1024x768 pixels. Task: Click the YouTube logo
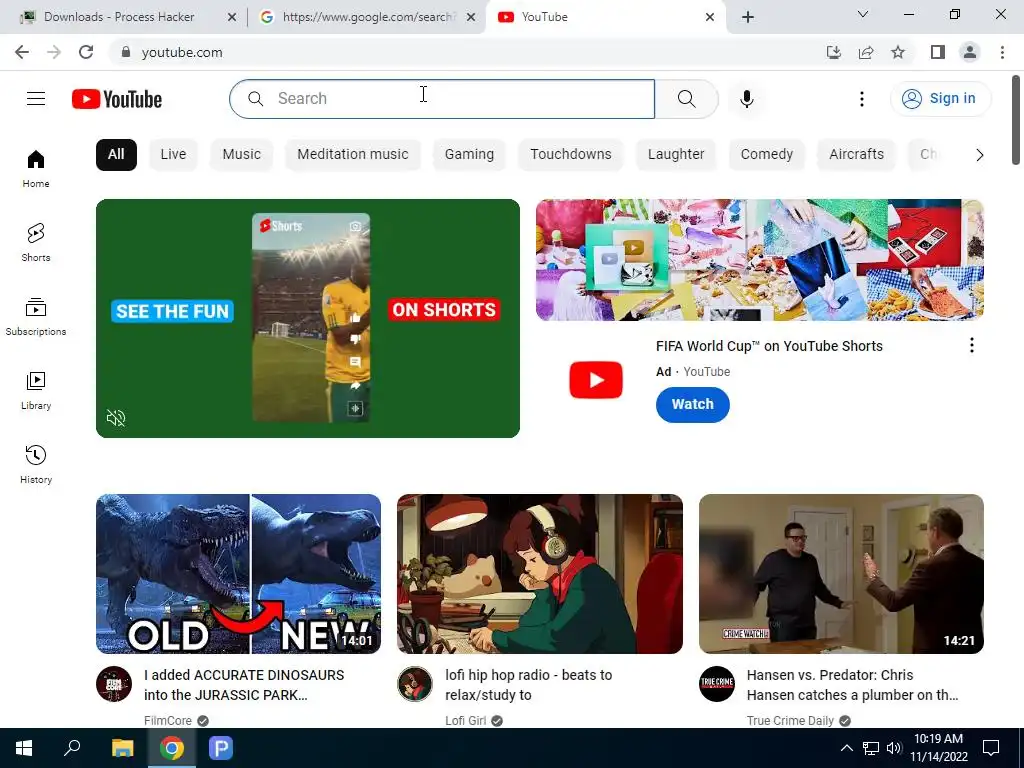(117, 99)
